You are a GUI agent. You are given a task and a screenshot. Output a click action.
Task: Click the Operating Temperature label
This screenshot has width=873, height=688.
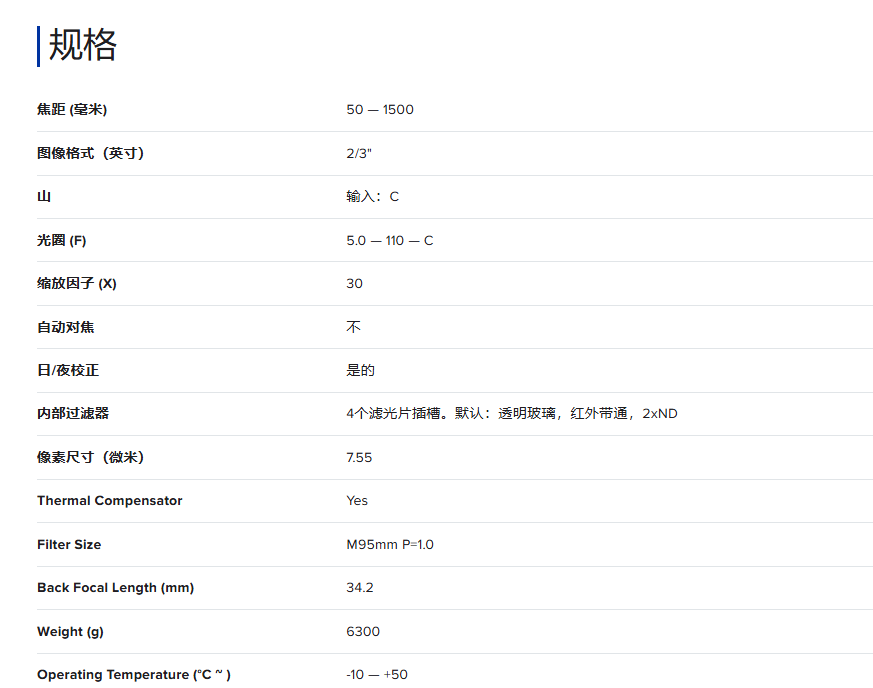point(134,675)
